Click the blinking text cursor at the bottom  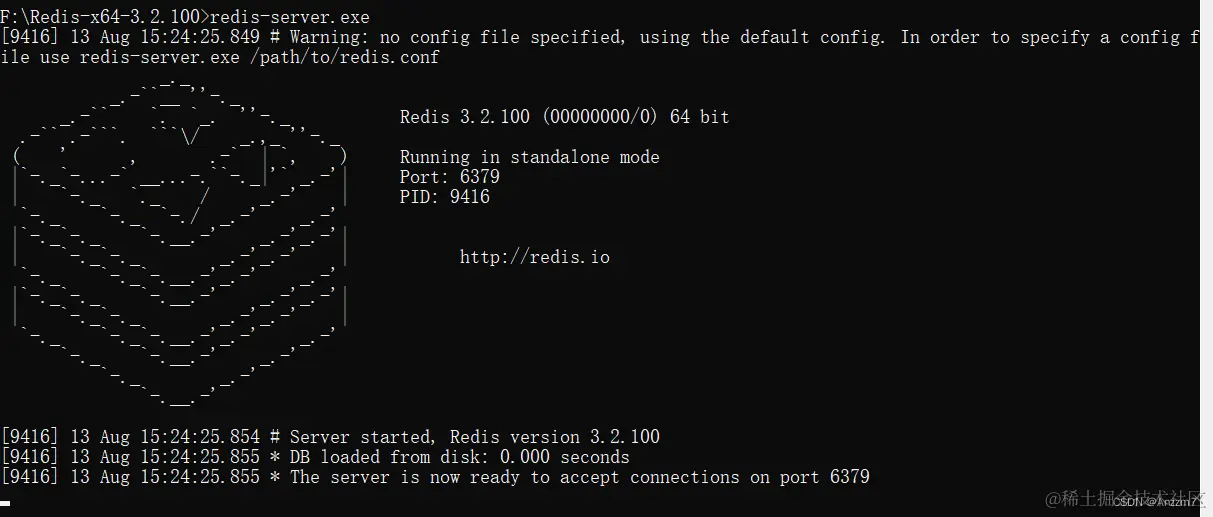click(5, 503)
